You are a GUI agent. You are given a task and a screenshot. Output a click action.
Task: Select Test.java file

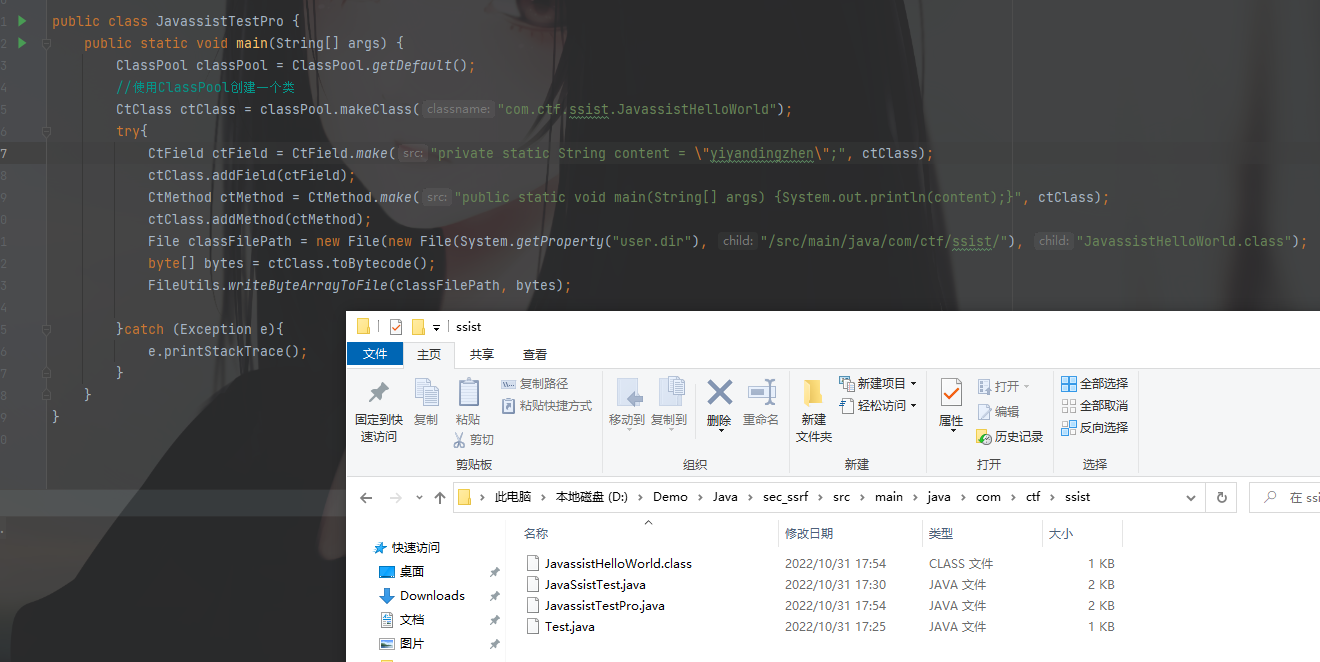tap(569, 626)
